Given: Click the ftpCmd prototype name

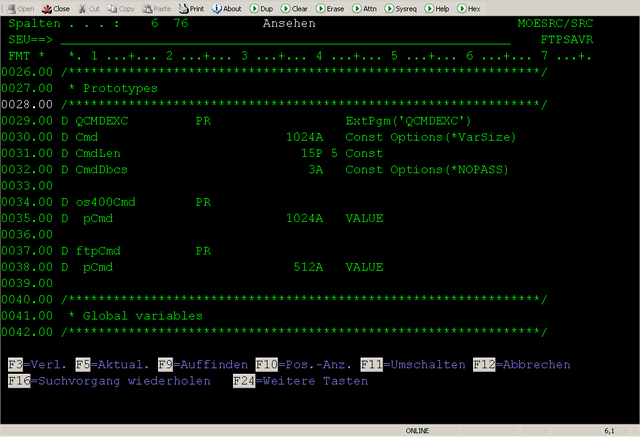Looking at the screenshot, I should 98,251.
